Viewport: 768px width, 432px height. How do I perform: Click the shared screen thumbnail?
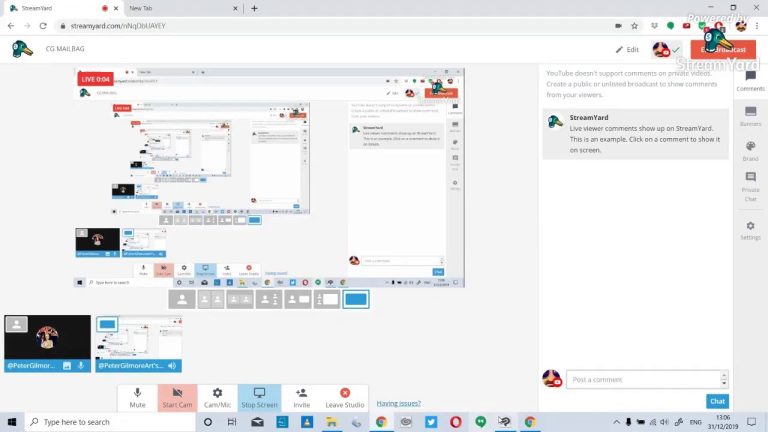139,344
